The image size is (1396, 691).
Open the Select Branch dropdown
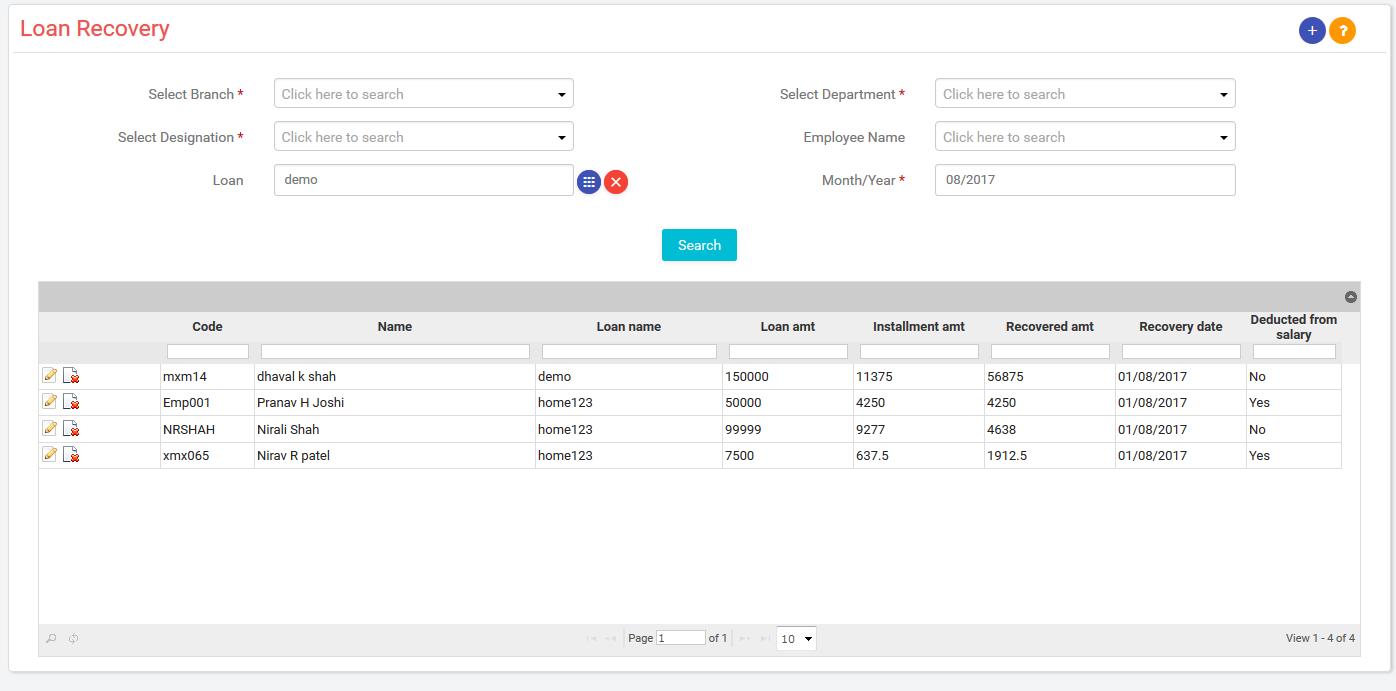[424, 94]
